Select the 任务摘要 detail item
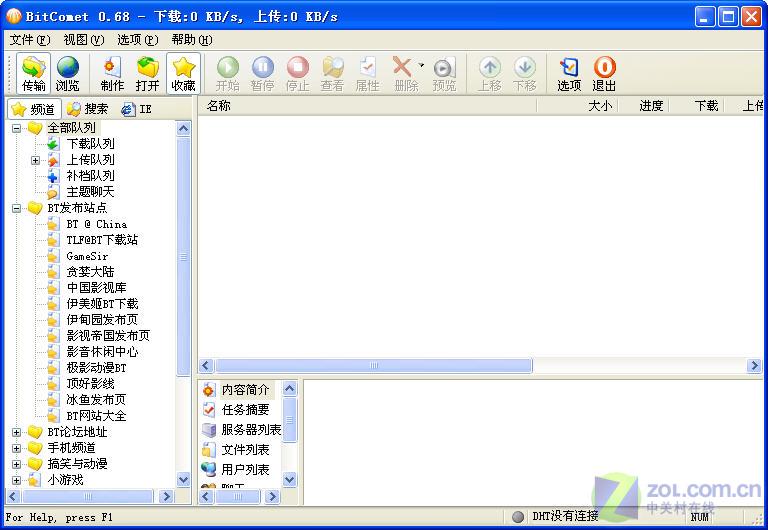Image resolution: width=768 pixels, height=530 pixels. [245, 410]
